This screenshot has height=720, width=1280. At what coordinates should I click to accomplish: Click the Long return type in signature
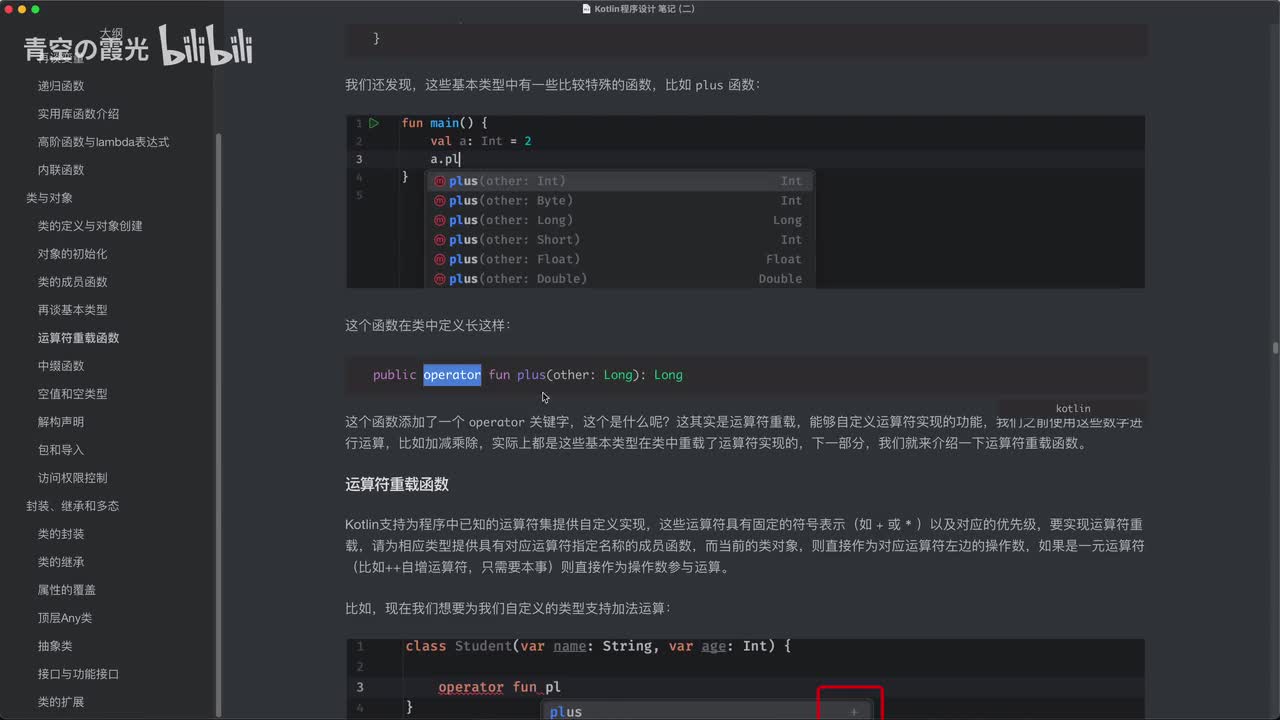coord(668,375)
